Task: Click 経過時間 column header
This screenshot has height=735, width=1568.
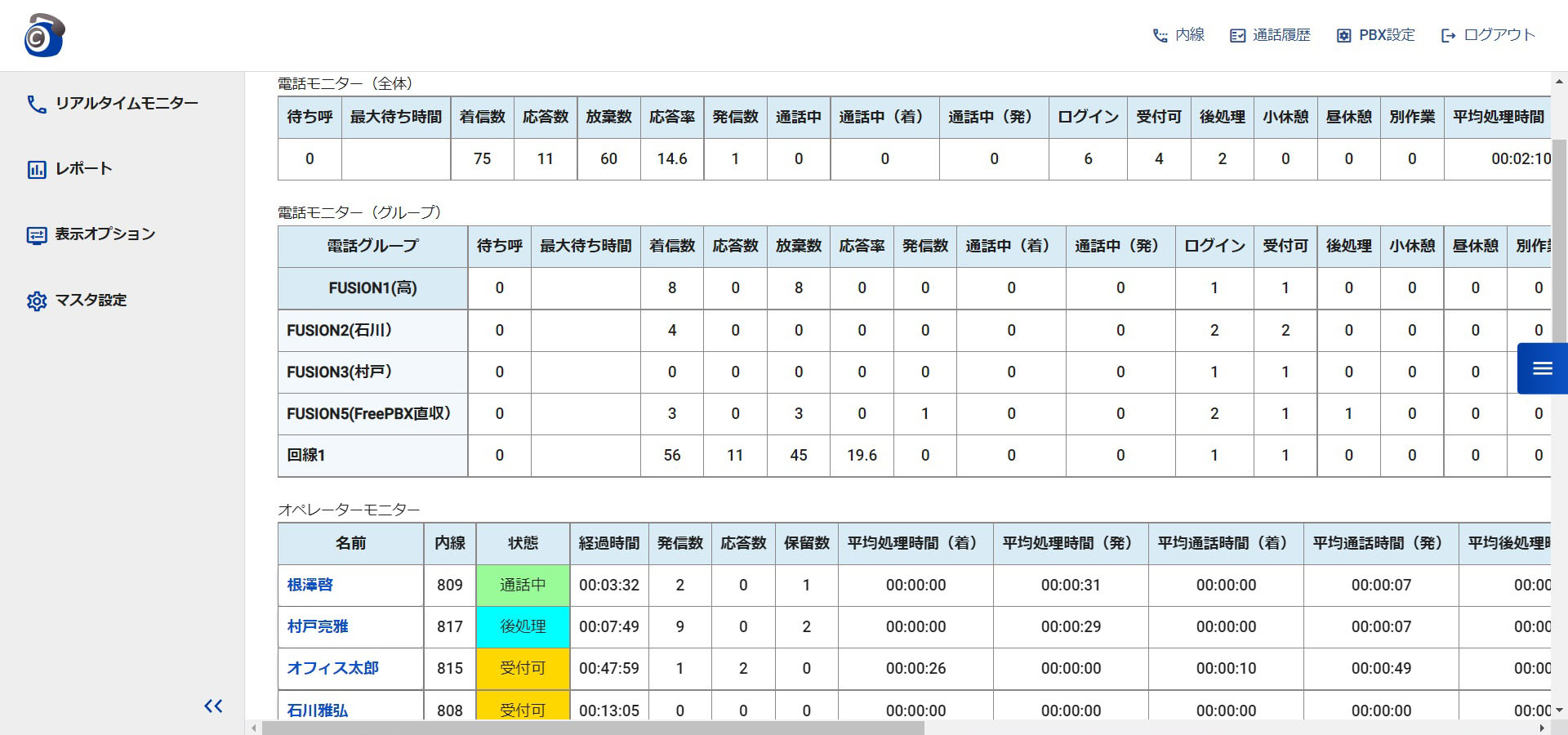Action: click(609, 543)
